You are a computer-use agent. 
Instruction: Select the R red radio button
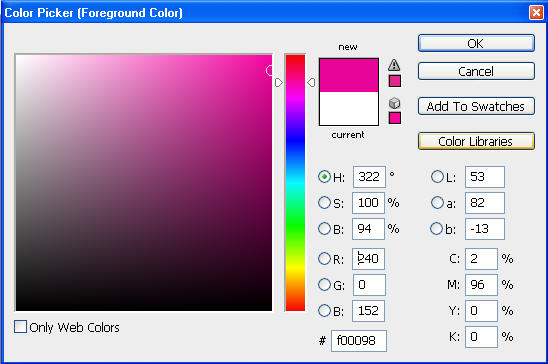click(x=324, y=259)
